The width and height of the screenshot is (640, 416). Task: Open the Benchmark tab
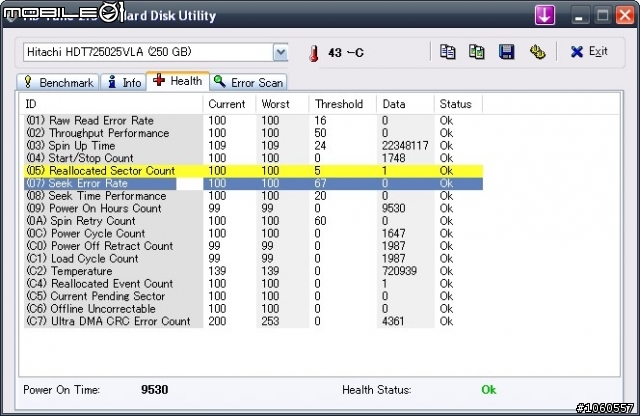[58, 82]
